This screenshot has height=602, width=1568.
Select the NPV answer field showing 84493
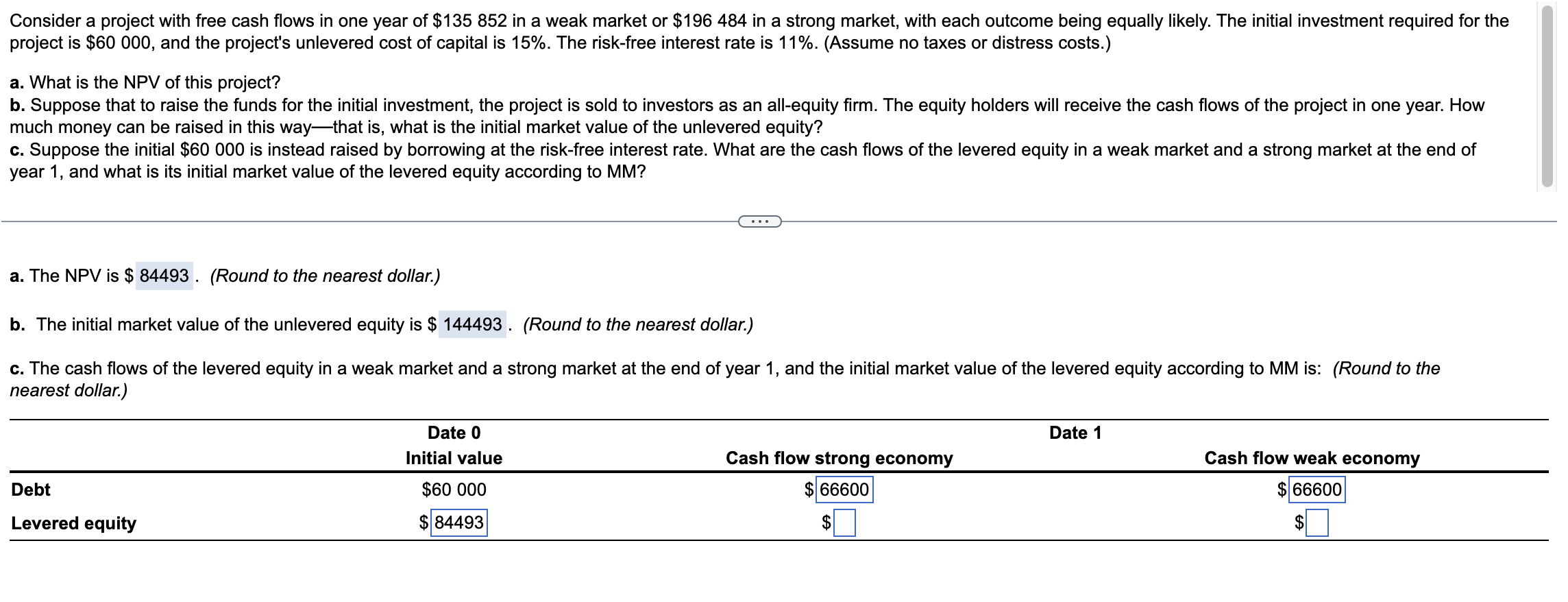164,276
